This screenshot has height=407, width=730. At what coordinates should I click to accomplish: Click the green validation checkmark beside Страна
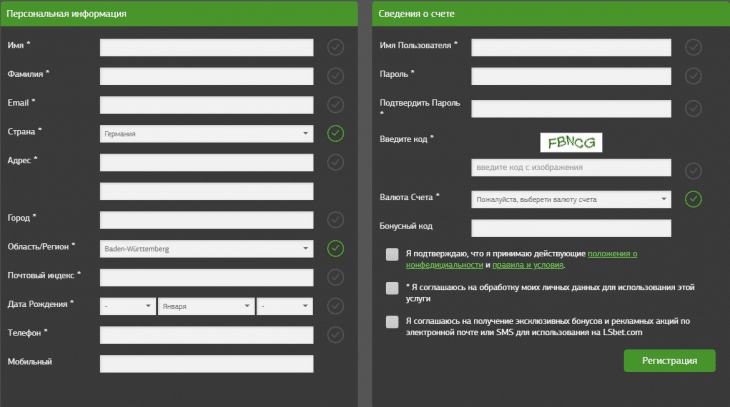click(335, 133)
